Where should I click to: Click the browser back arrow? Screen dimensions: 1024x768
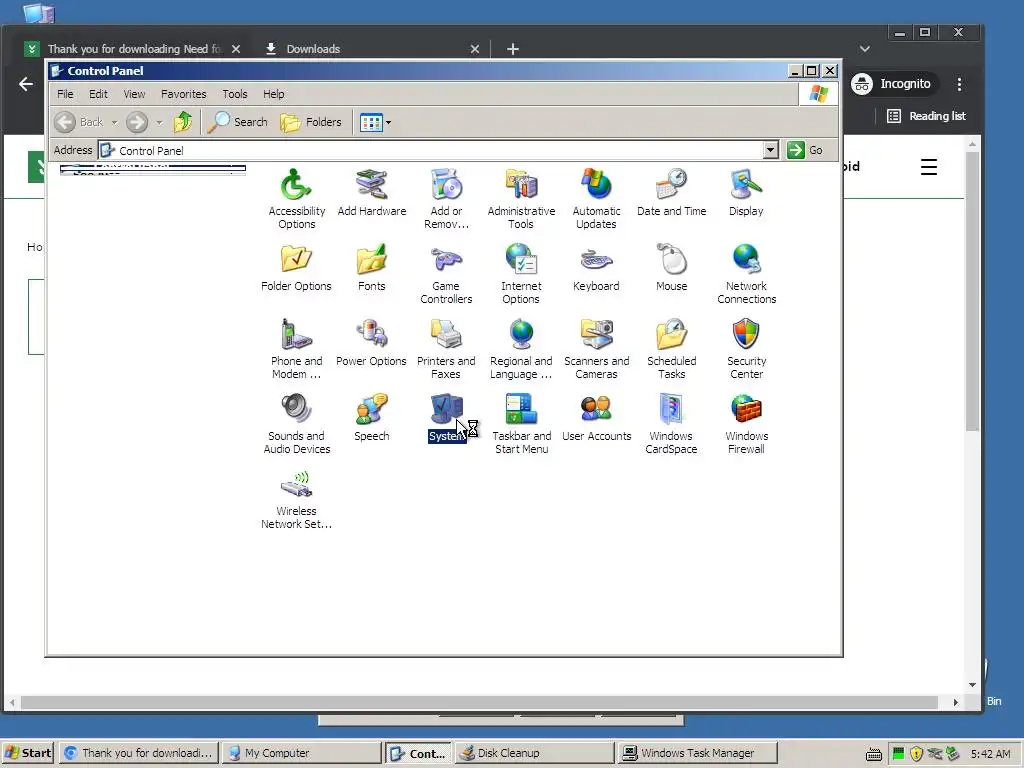tap(26, 84)
